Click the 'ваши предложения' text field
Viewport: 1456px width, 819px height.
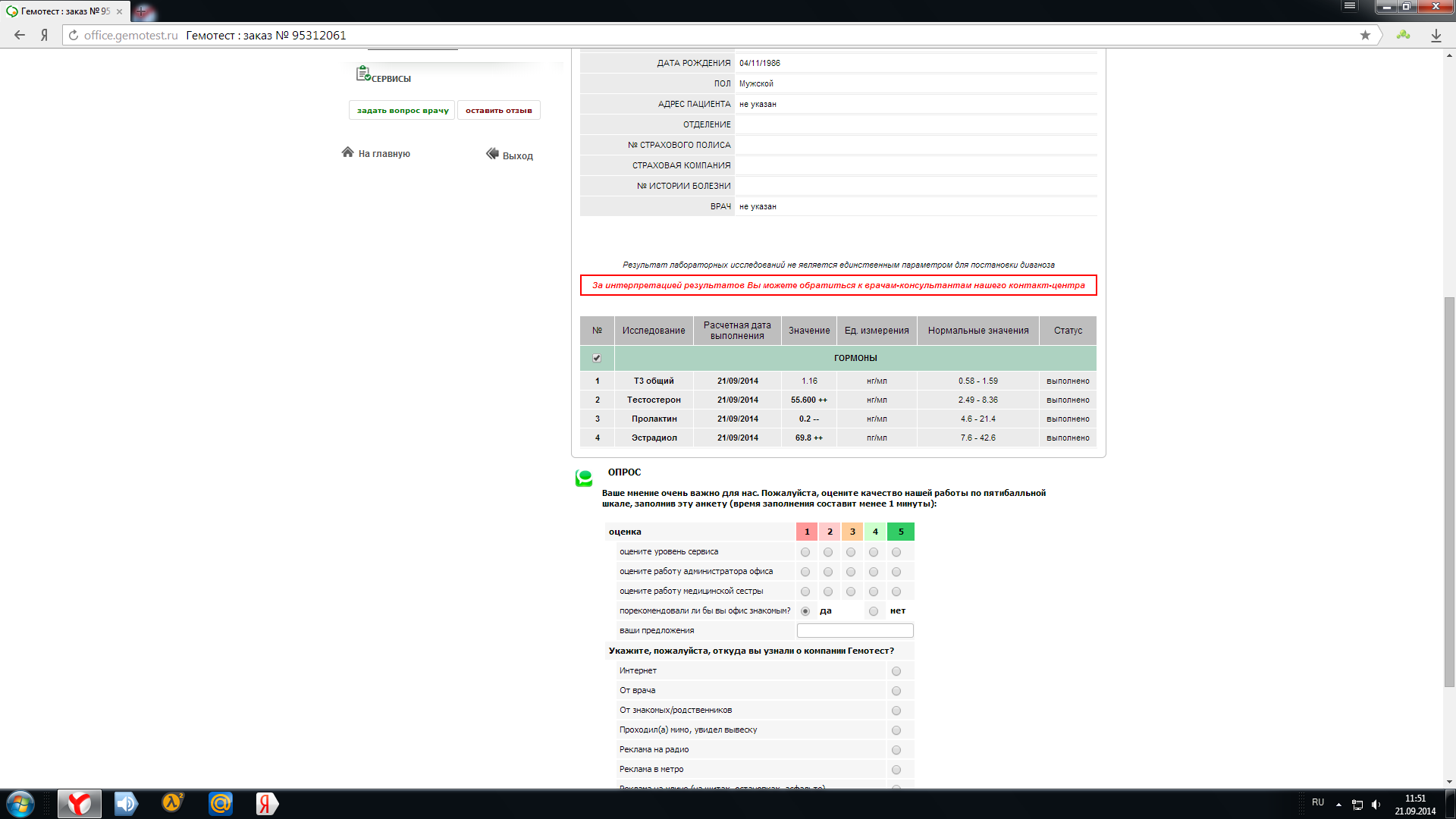point(855,631)
